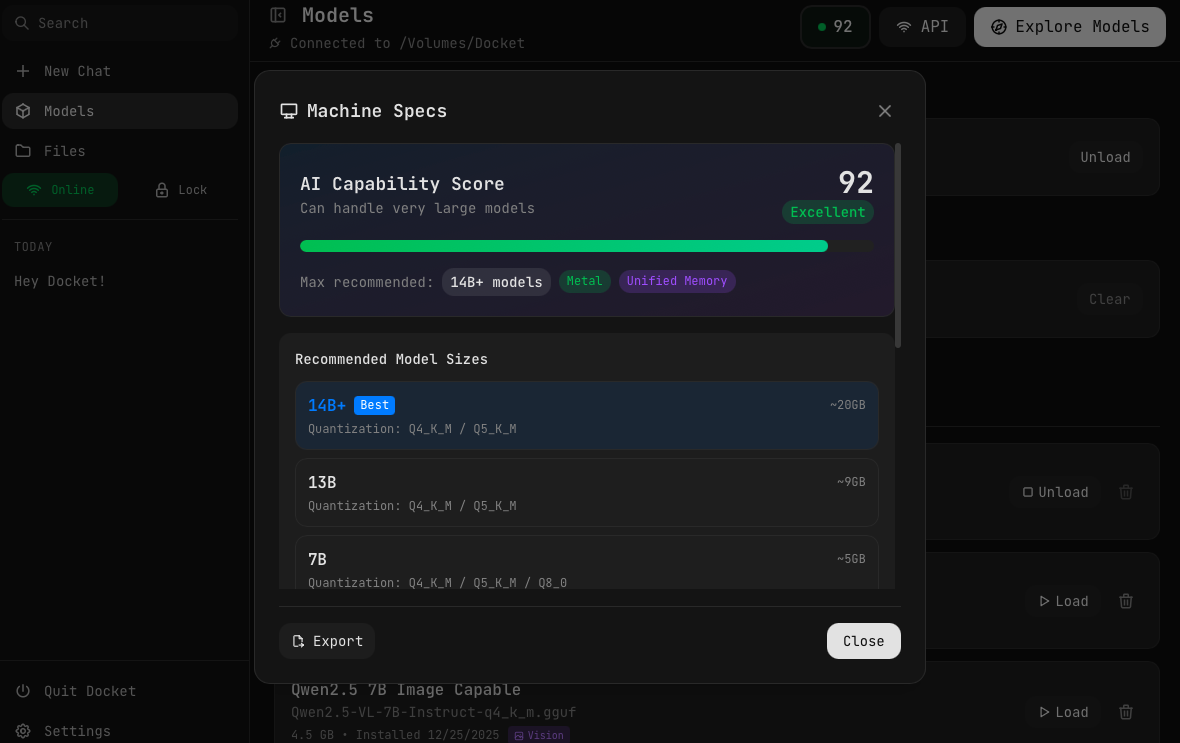The height and width of the screenshot is (743, 1180).
Task: Click the Explore Models compass icon
Action: [x=999, y=27]
